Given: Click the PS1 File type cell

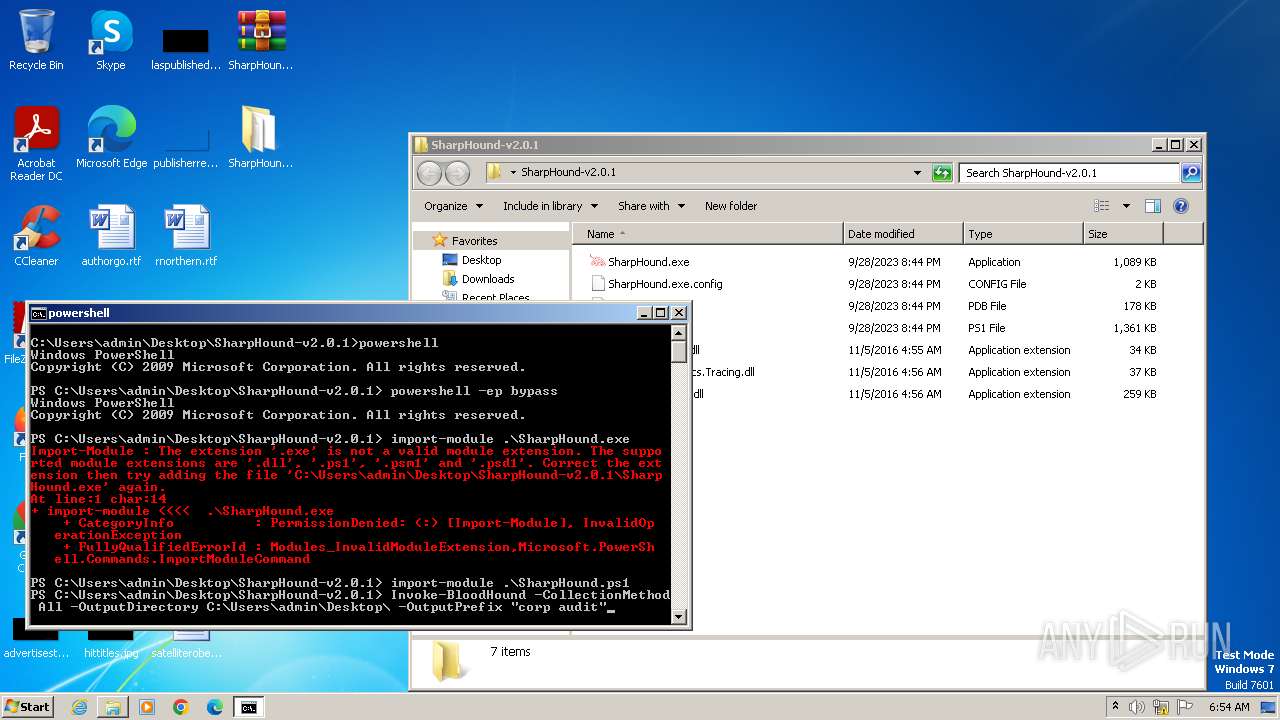Looking at the screenshot, I should tap(986, 328).
